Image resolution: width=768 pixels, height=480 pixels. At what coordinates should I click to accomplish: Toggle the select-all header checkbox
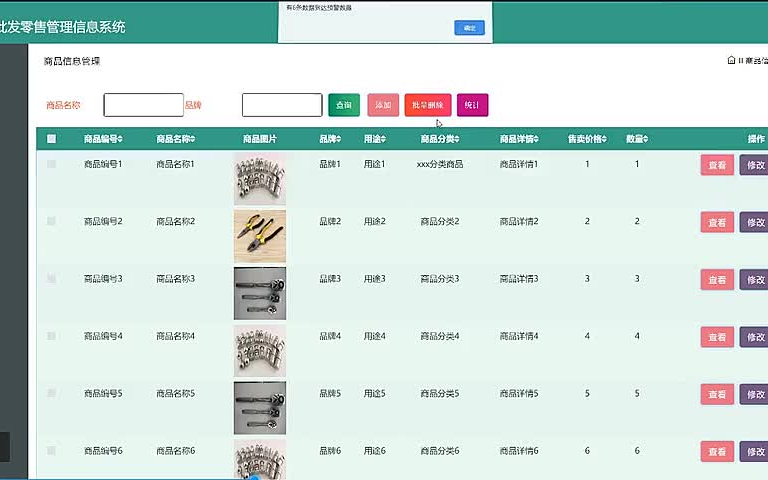click(x=51, y=139)
